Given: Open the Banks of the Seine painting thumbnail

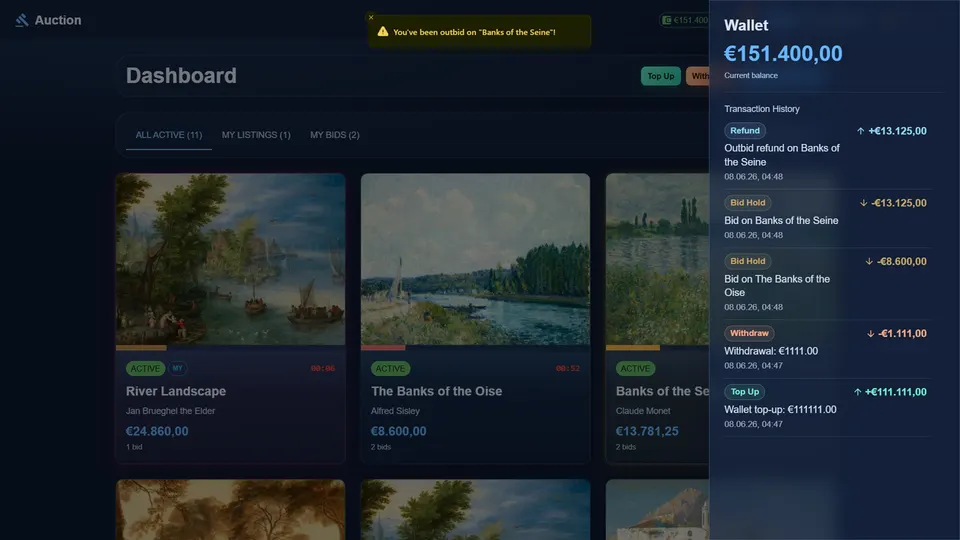Looking at the screenshot, I should [x=658, y=259].
